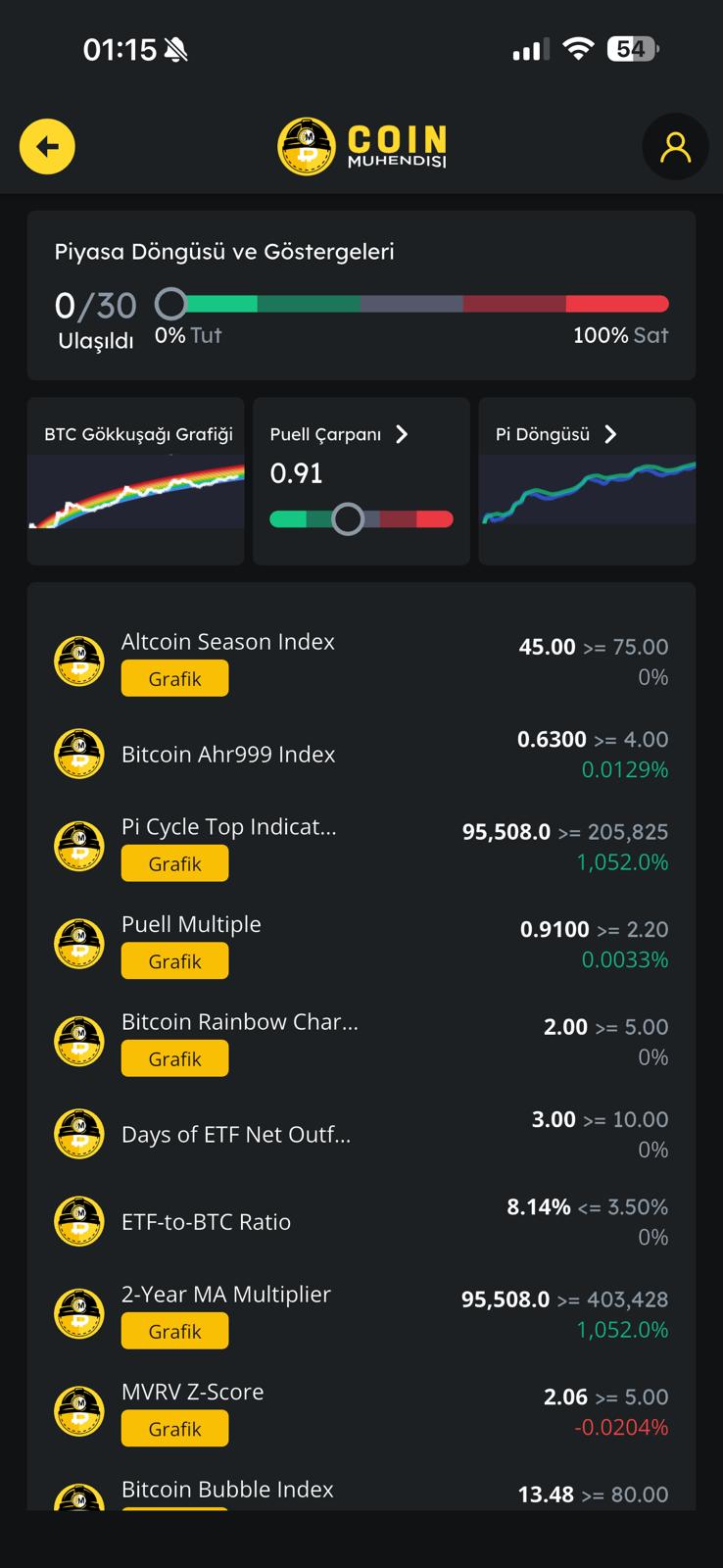723x1568 pixels.
Task: Tap the coin icon beside MVRV Z-Score
Action: [x=79, y=1410]
